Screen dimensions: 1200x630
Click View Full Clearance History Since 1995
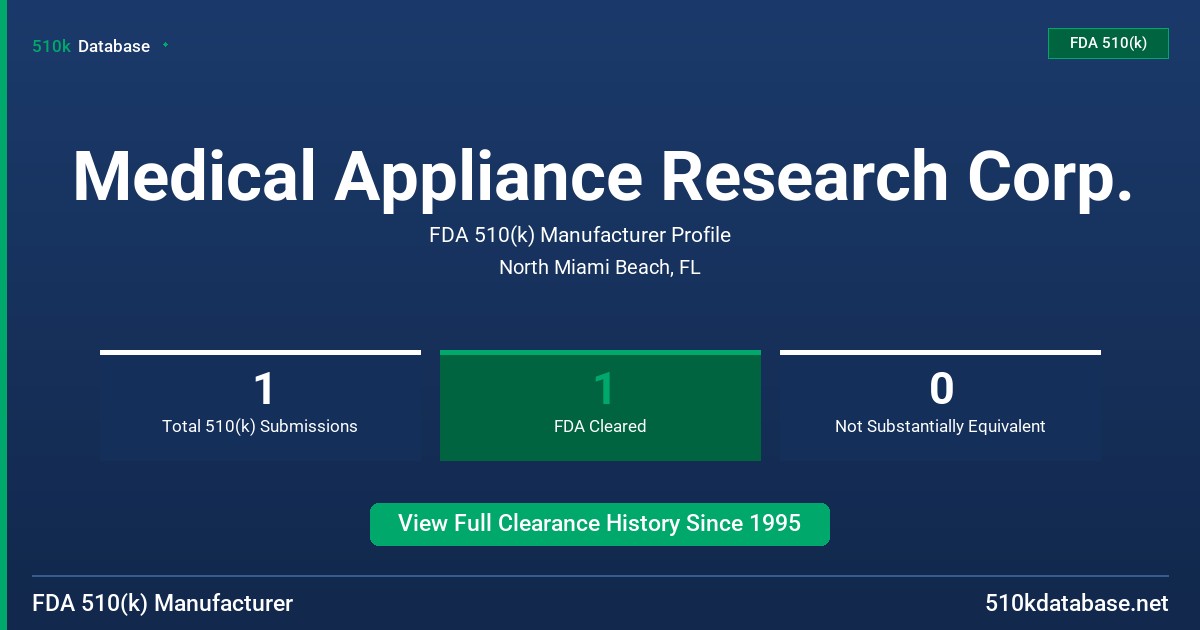pyautogui.click(x=600, y=524)
